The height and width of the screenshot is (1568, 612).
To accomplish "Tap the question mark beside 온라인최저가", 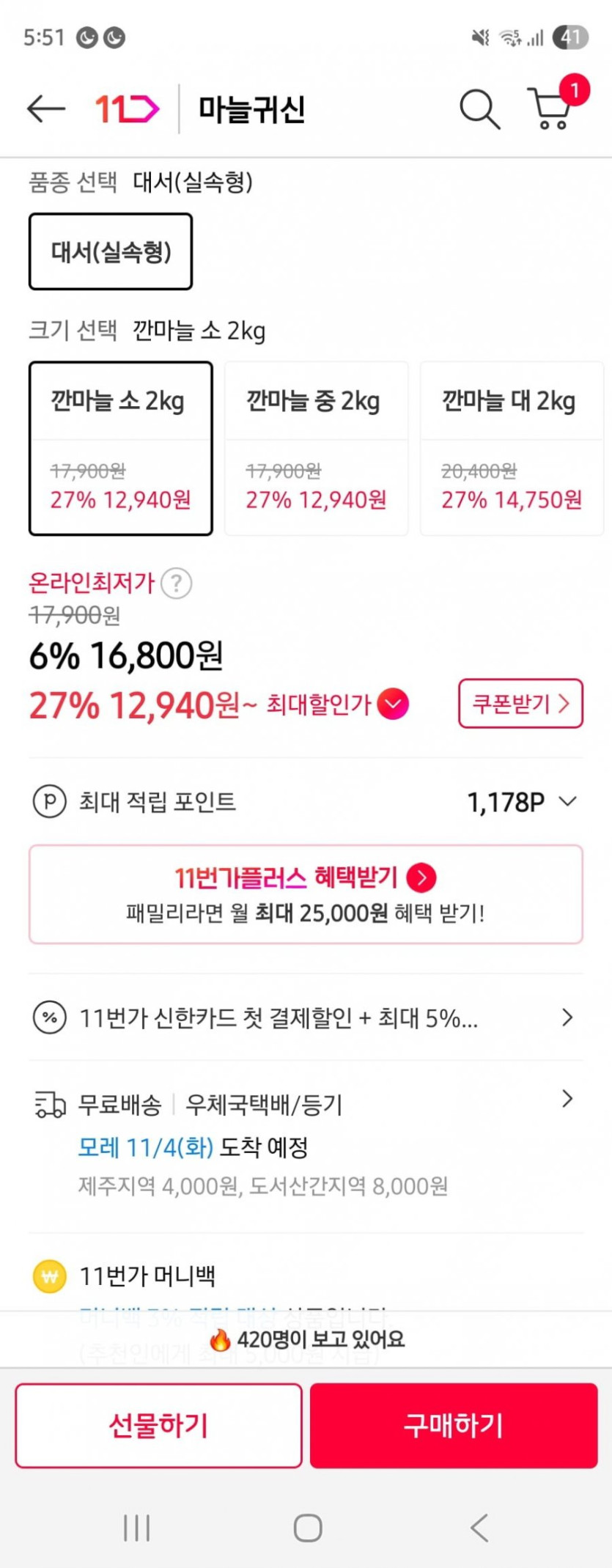I will [x=176, y=584].
